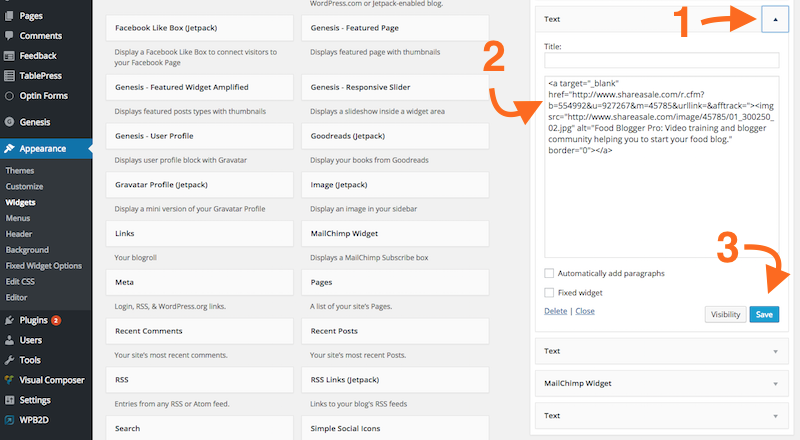Select the Widgets submenu item
This screenshot has width=800, height=440.
20,202
